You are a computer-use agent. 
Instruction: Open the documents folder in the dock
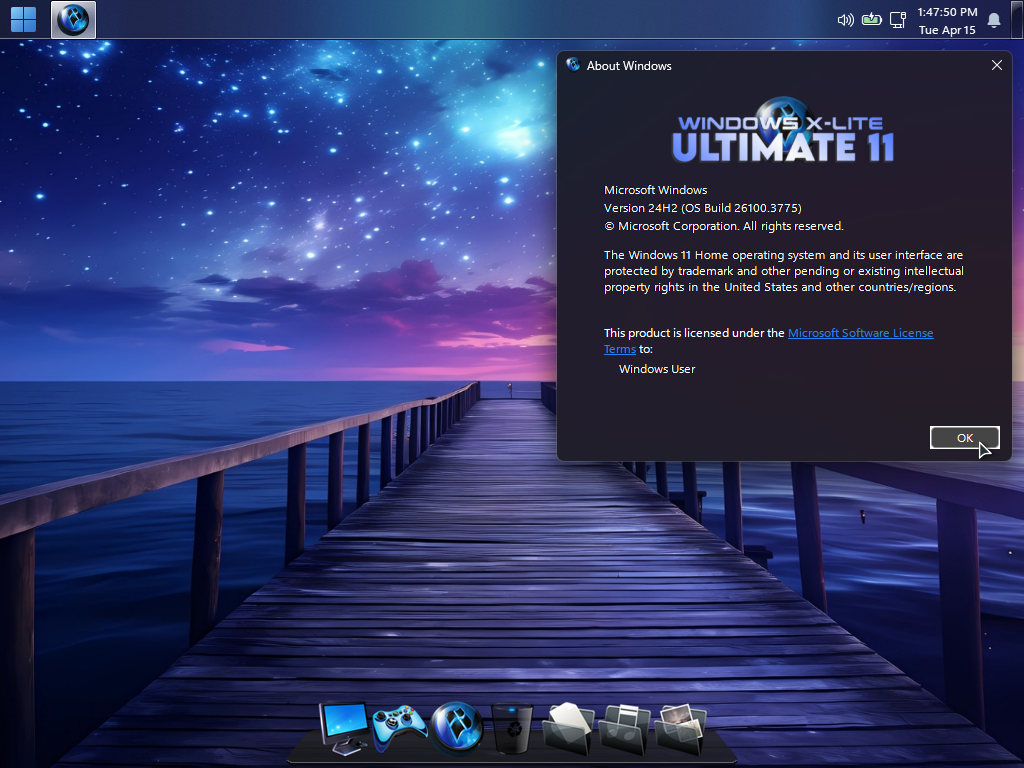tap(568, 728)
